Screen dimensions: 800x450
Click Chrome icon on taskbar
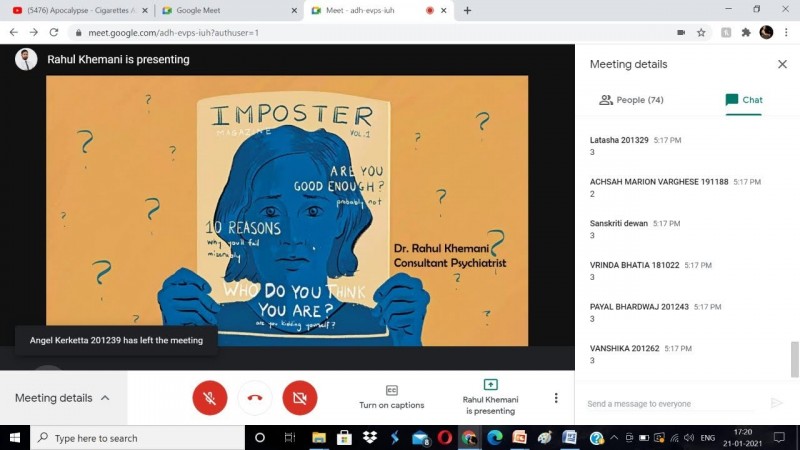[469, 438]
